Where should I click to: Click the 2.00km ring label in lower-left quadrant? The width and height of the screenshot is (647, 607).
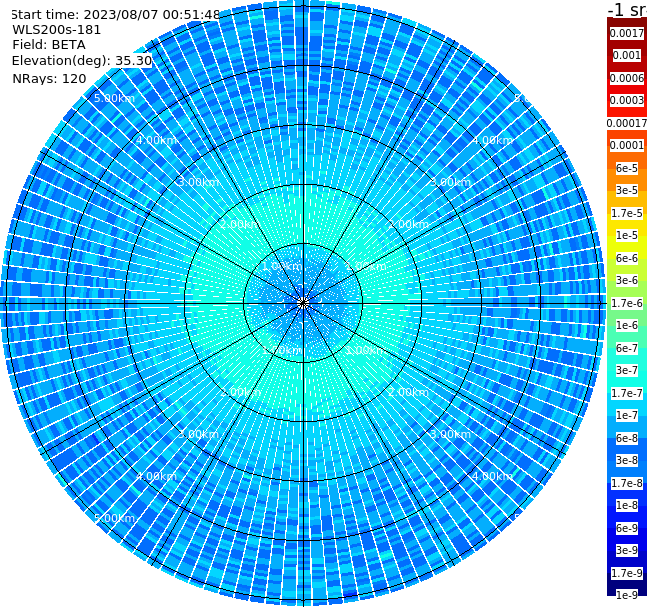coord(241,392)
